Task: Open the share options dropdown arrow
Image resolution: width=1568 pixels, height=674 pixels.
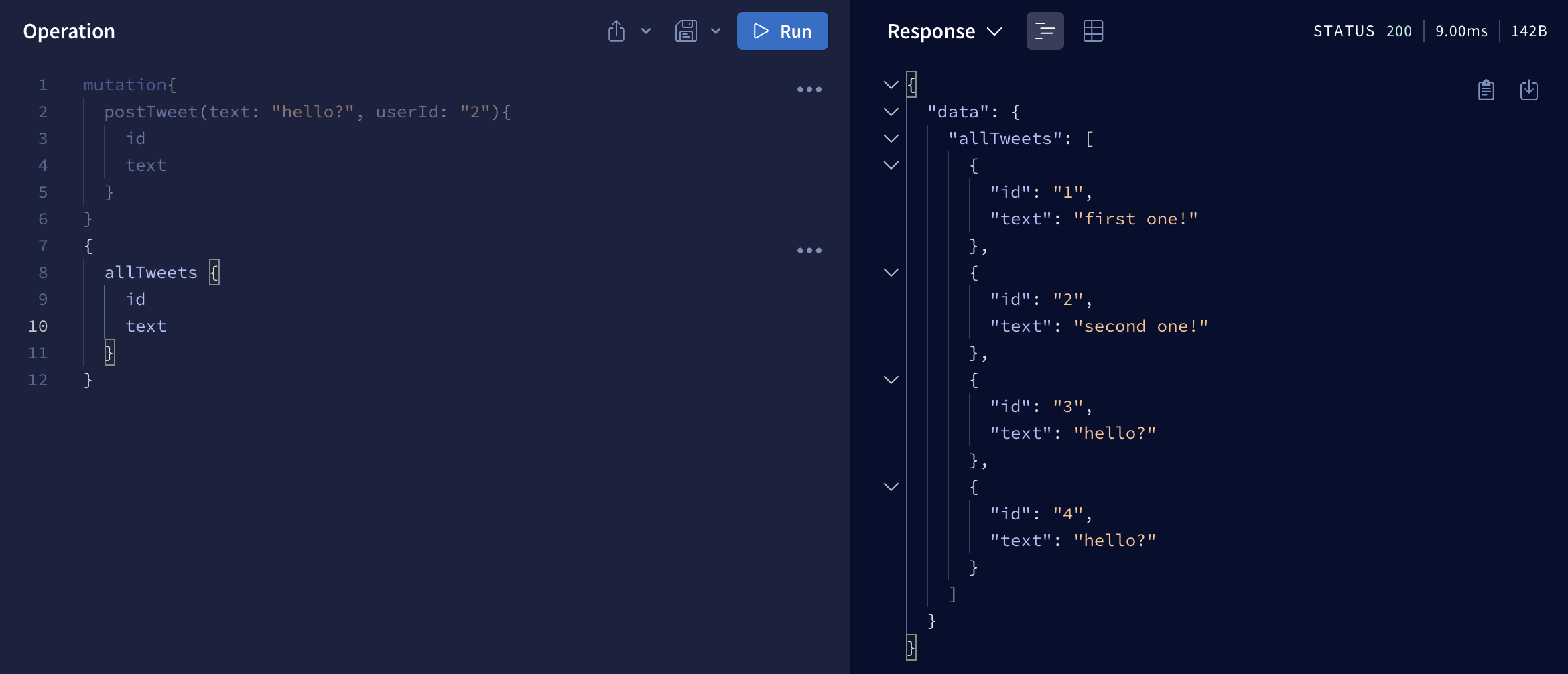Action: tap(646, 31)
